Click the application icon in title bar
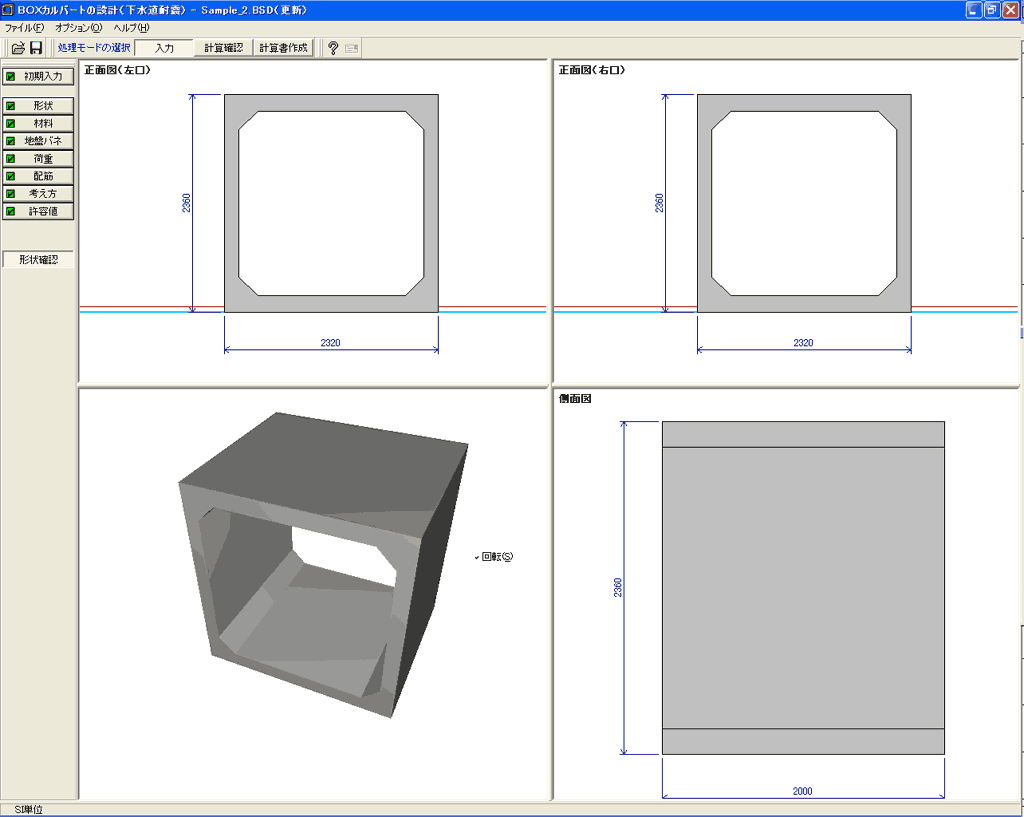 tap(8, 9)
